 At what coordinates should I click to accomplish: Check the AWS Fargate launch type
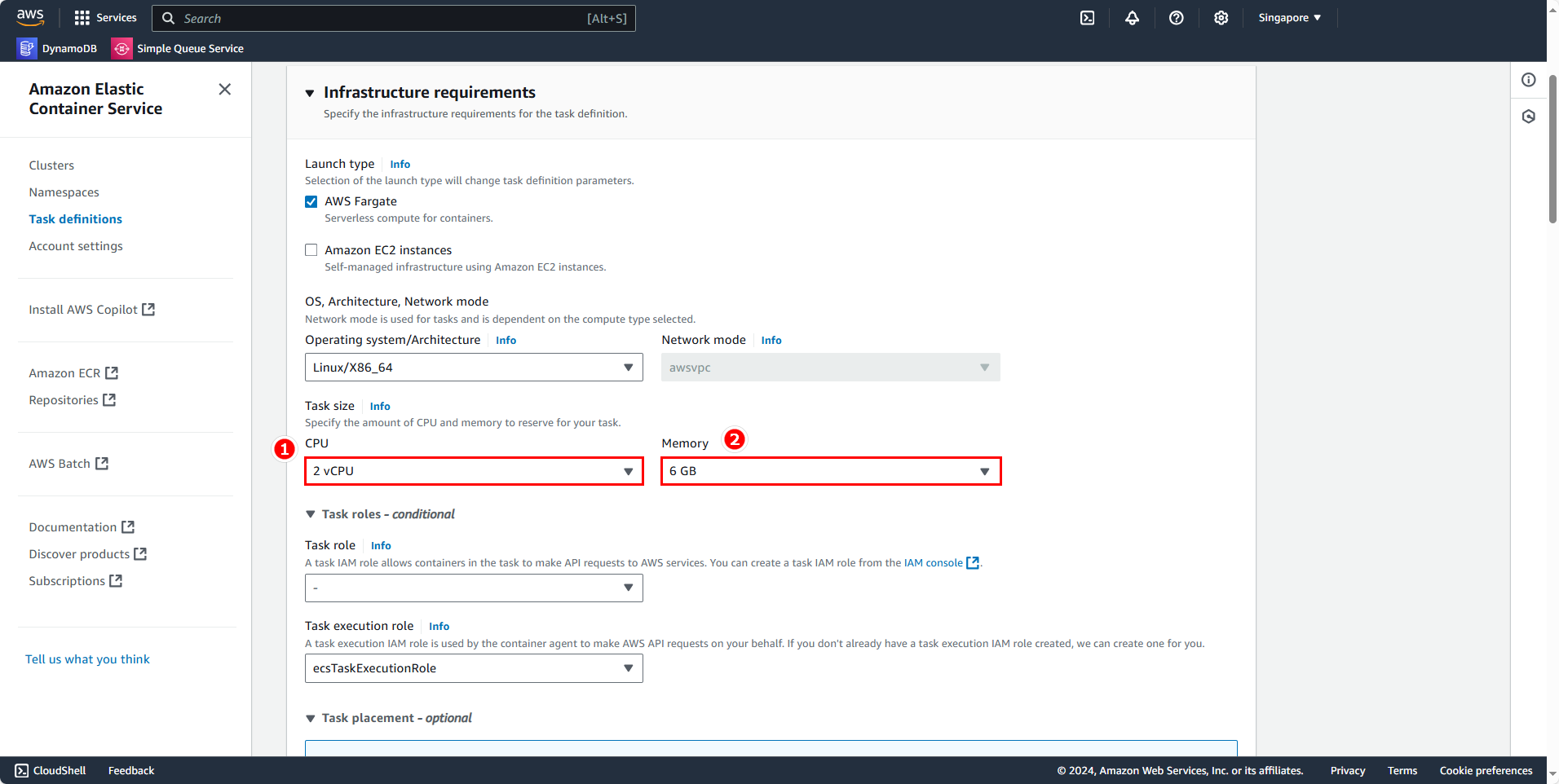point(311,201)
